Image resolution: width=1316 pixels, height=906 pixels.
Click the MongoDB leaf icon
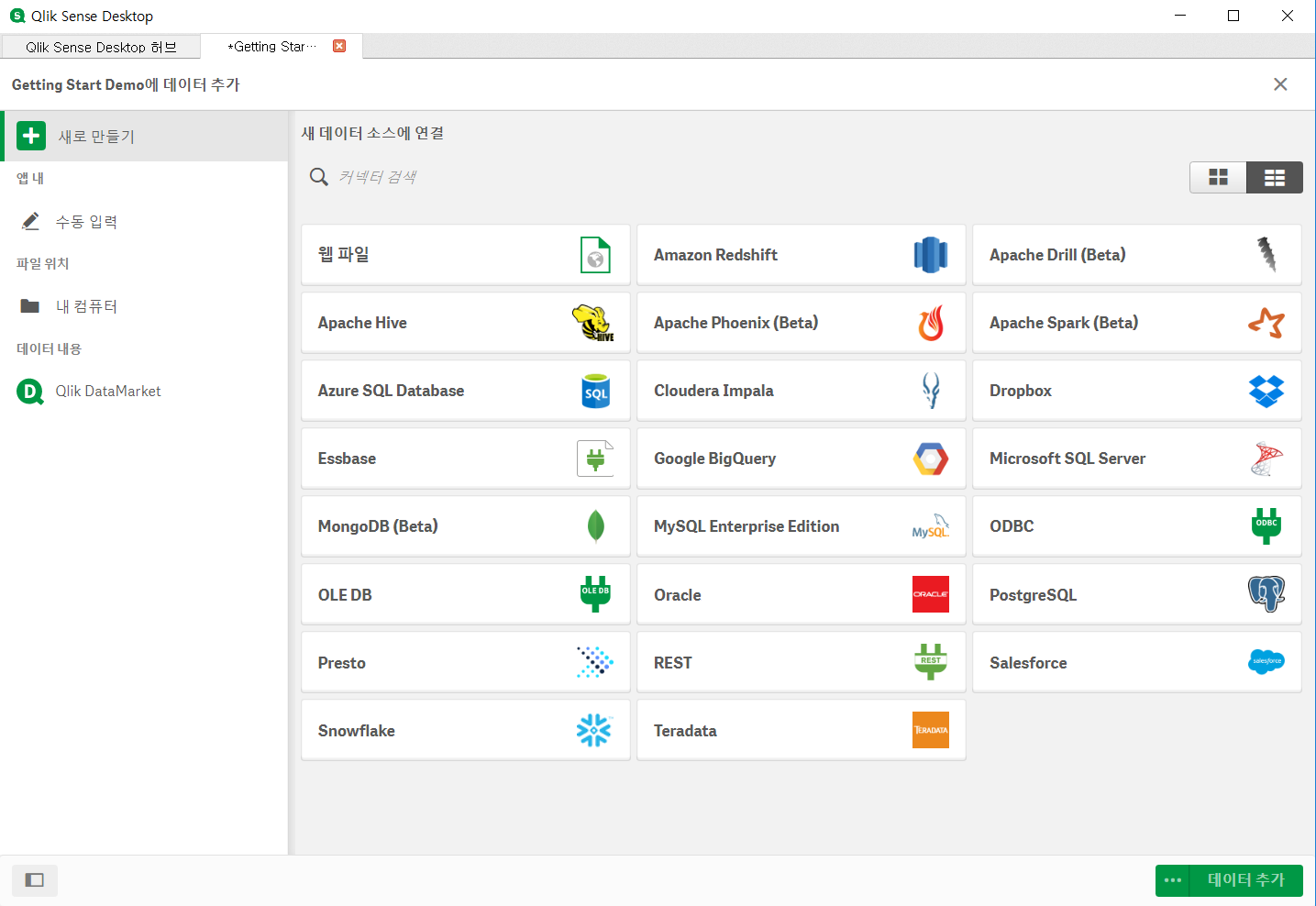coord(596,526)
